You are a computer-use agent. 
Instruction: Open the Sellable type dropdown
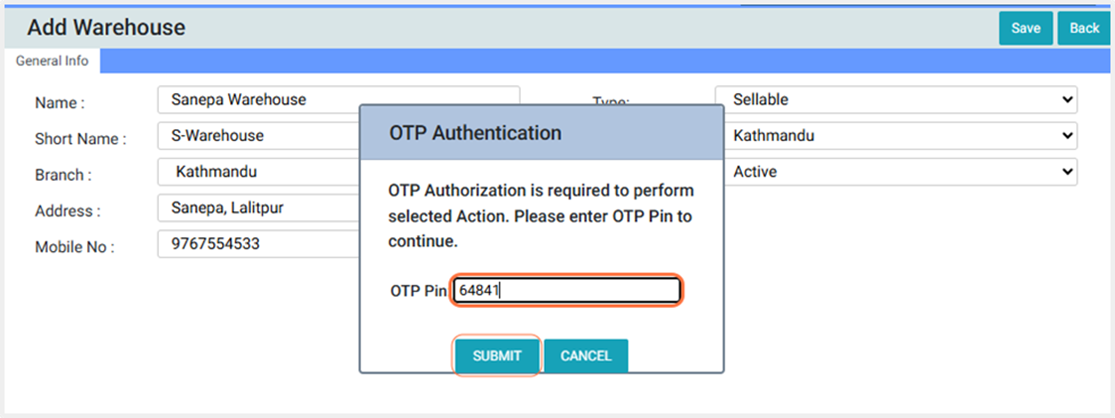click(x=895, y=100)
